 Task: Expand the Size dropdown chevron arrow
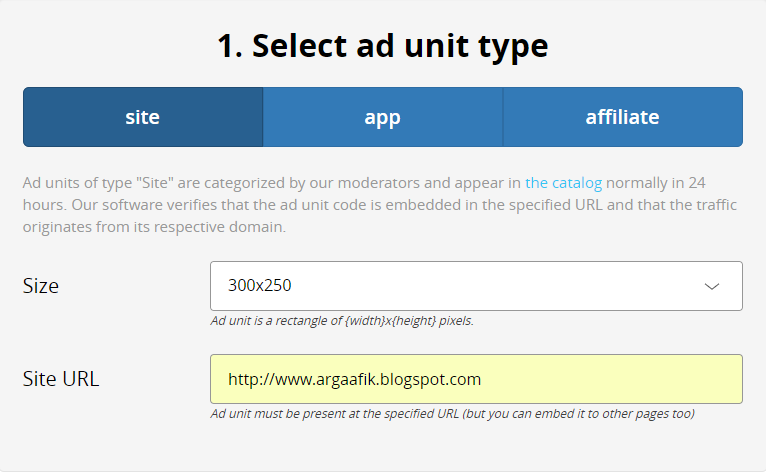(x=712, y=286)
